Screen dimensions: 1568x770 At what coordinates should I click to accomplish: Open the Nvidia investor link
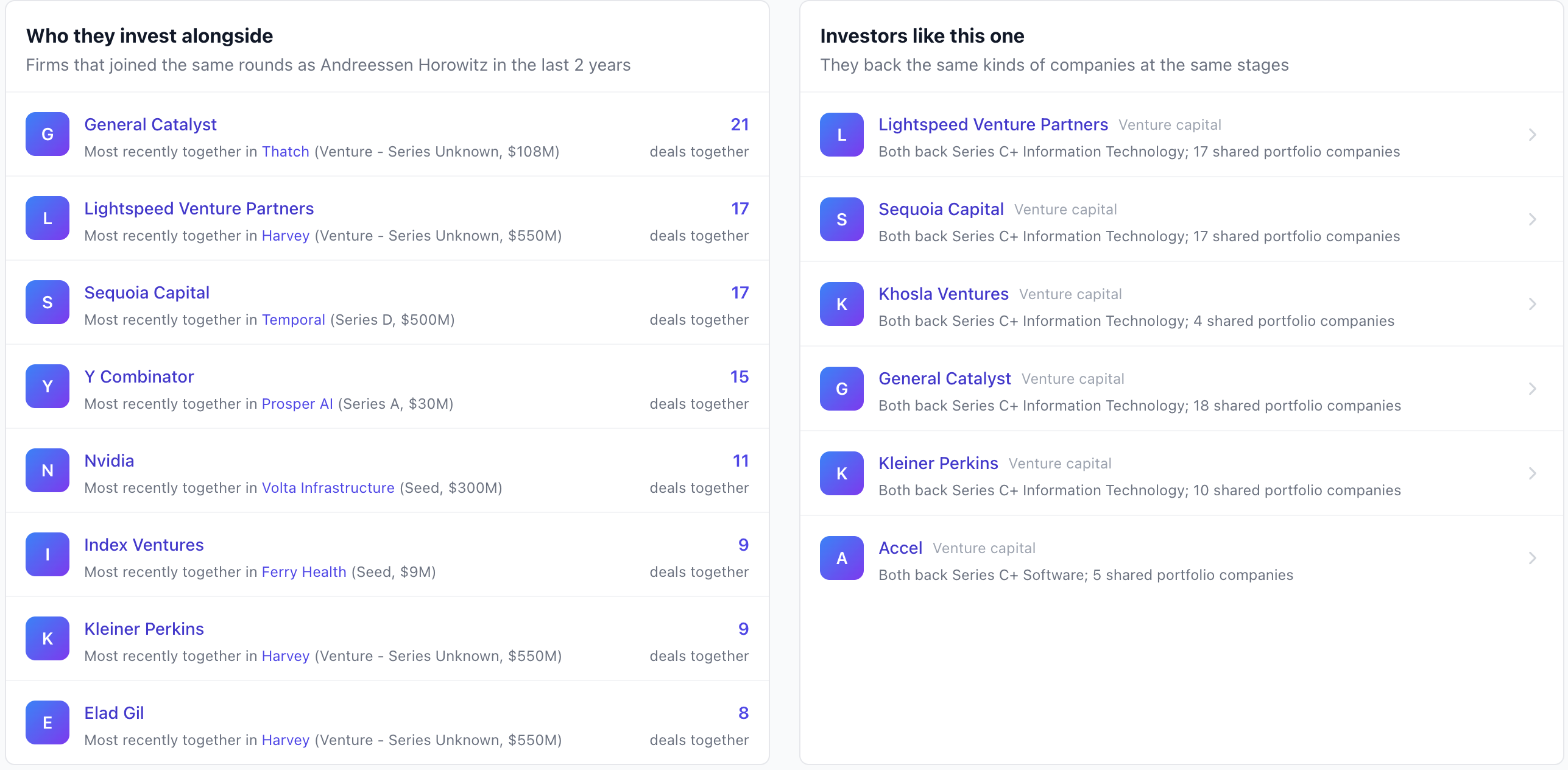109,460
